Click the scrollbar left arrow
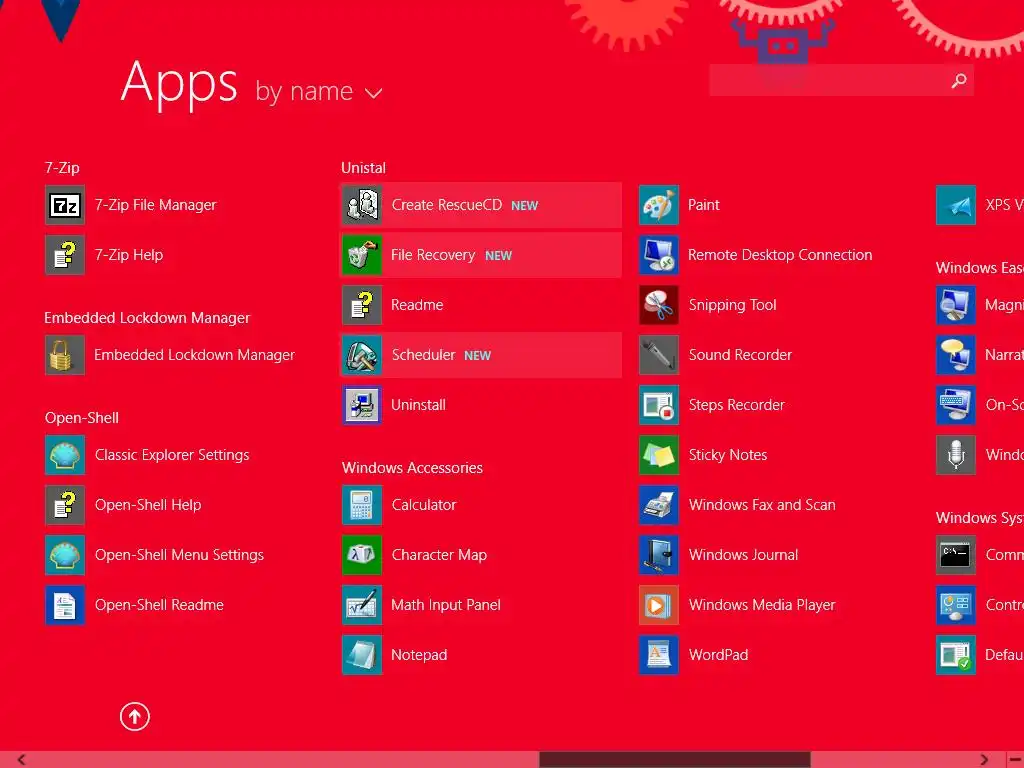Image resolution: width=1024 pixels, height=768 pixels. [22, 760]
